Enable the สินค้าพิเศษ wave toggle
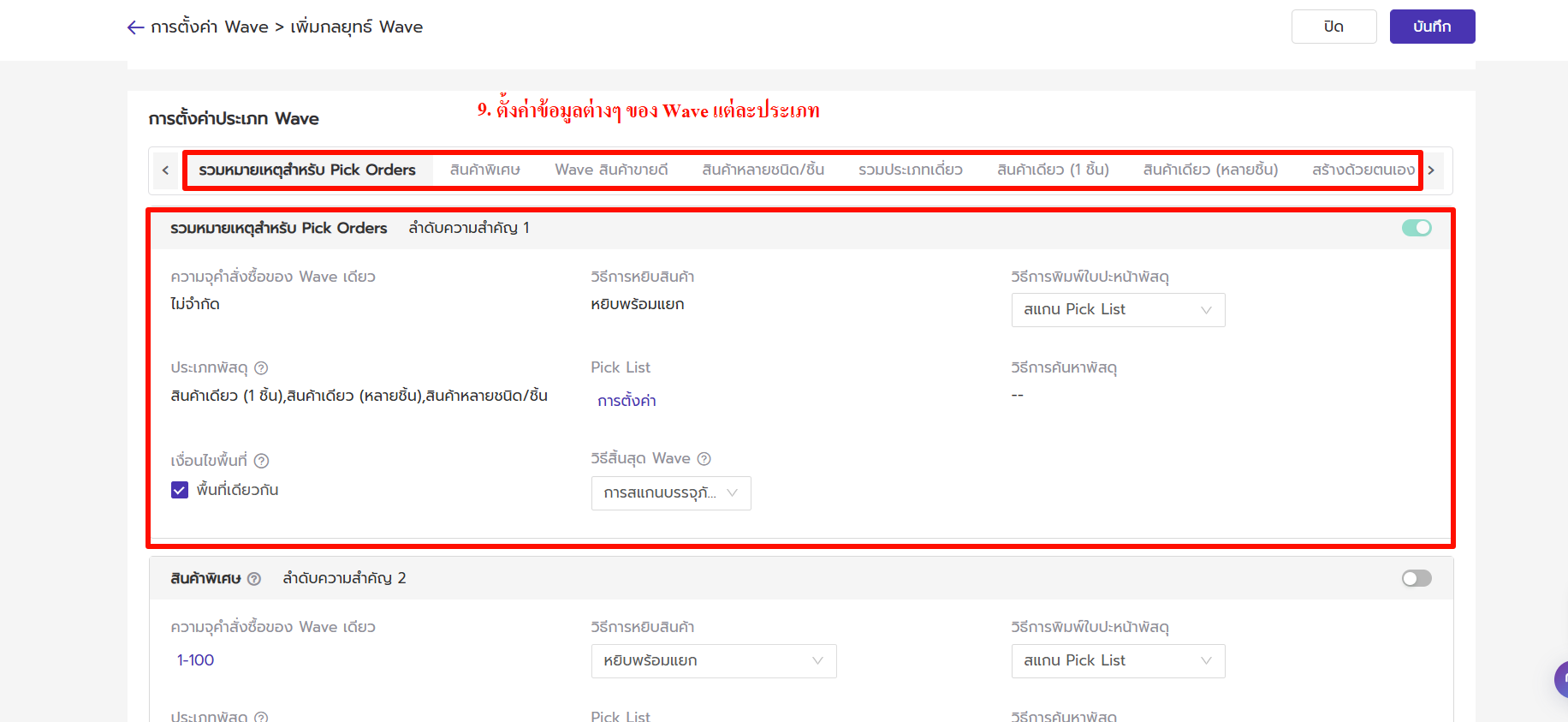1568x722 pixels. pos(1416,578)
